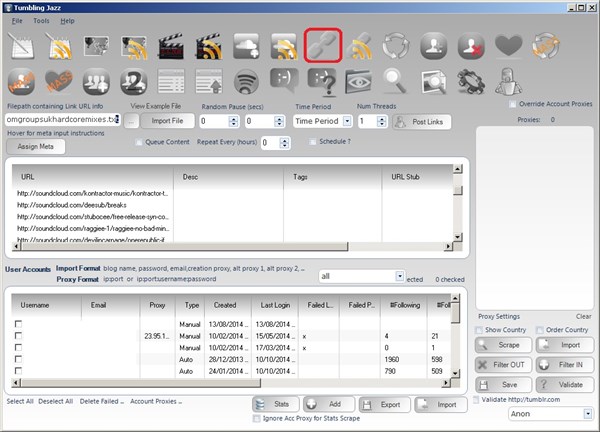This screenshot has height=432, width=600.
Task: Click the plain magnifying glass search icon
Action: coord(396,81)
